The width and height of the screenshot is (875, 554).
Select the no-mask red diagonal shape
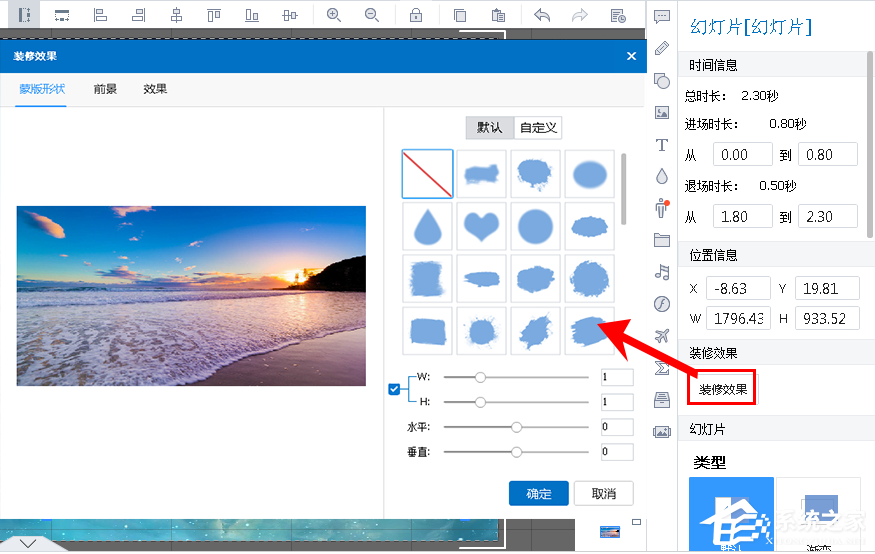pyautogui.click(x=427, y=174)
